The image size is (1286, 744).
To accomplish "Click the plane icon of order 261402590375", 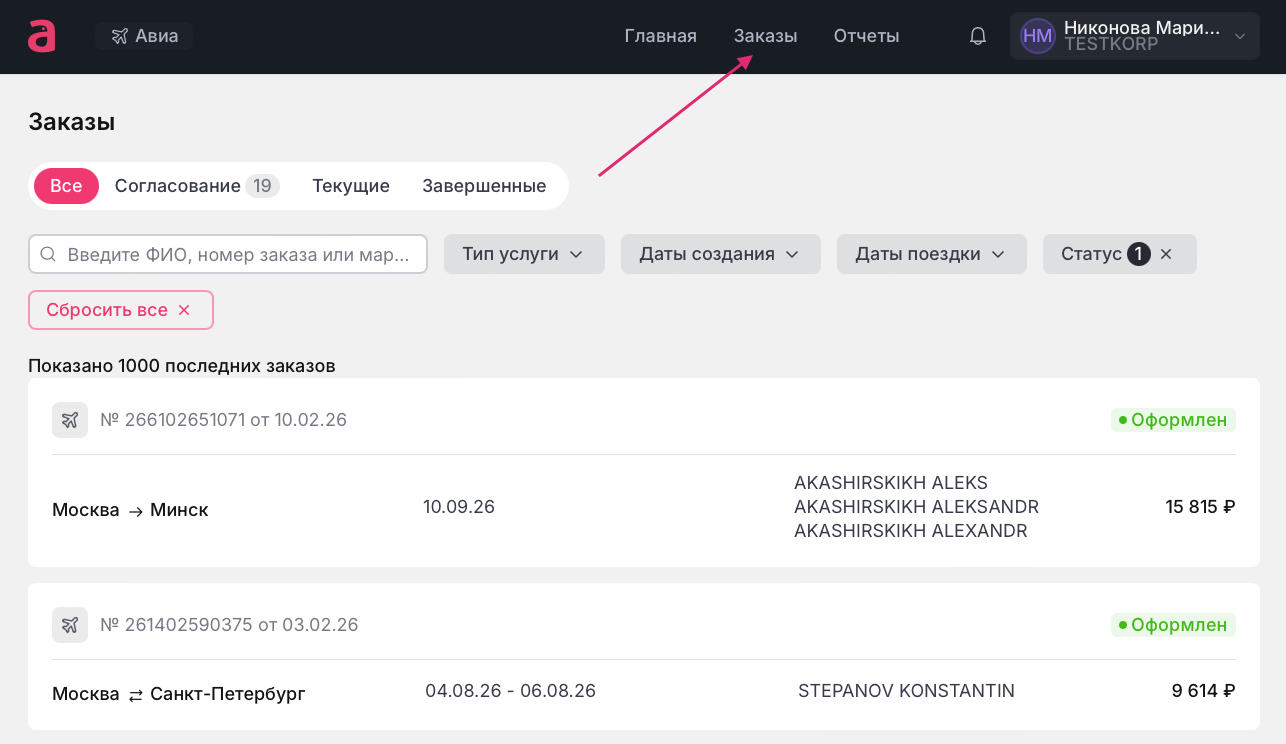I will point(70,625).
